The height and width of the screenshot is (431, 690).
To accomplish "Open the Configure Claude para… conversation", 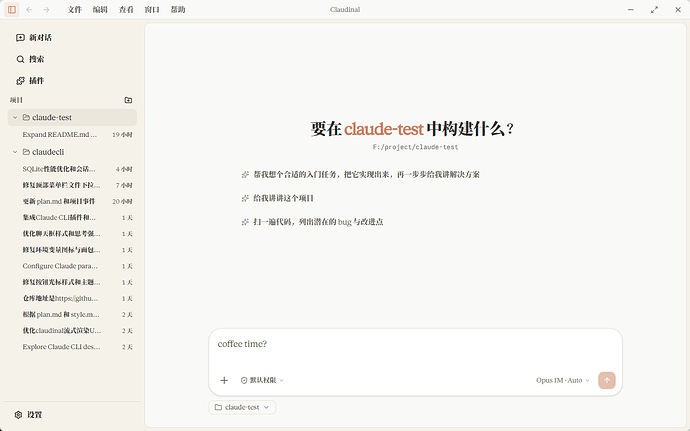I will click(x=72, y=266).
